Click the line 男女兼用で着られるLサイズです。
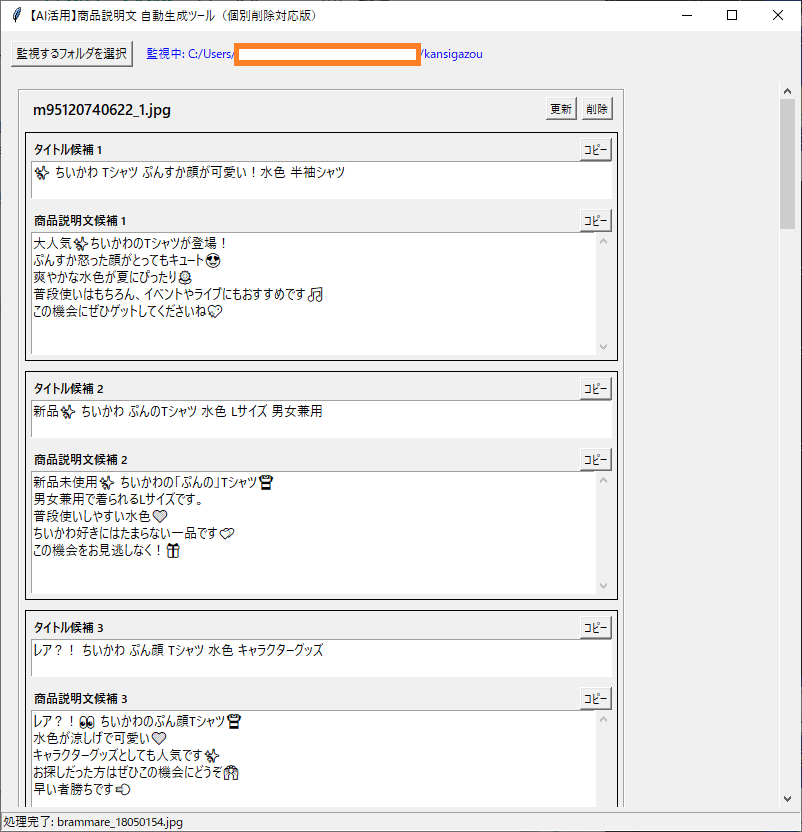Image resolution: width=802 pixels, height=832 pixels. (x=118, y=499)
